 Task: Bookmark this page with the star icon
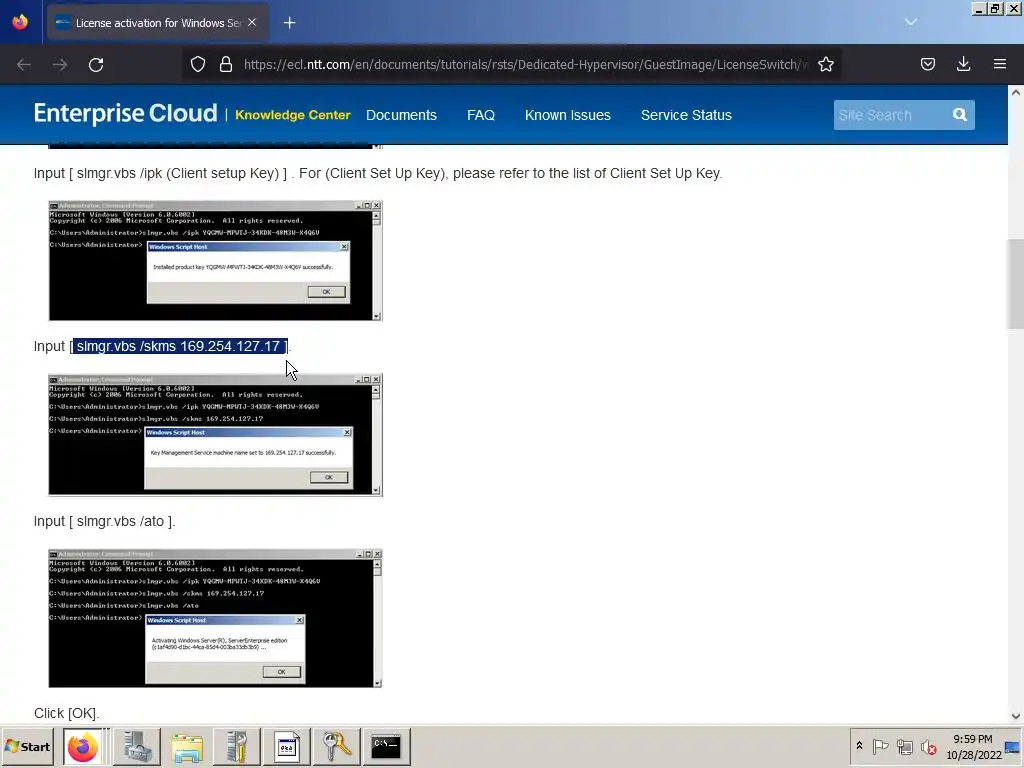click(825, 64)
